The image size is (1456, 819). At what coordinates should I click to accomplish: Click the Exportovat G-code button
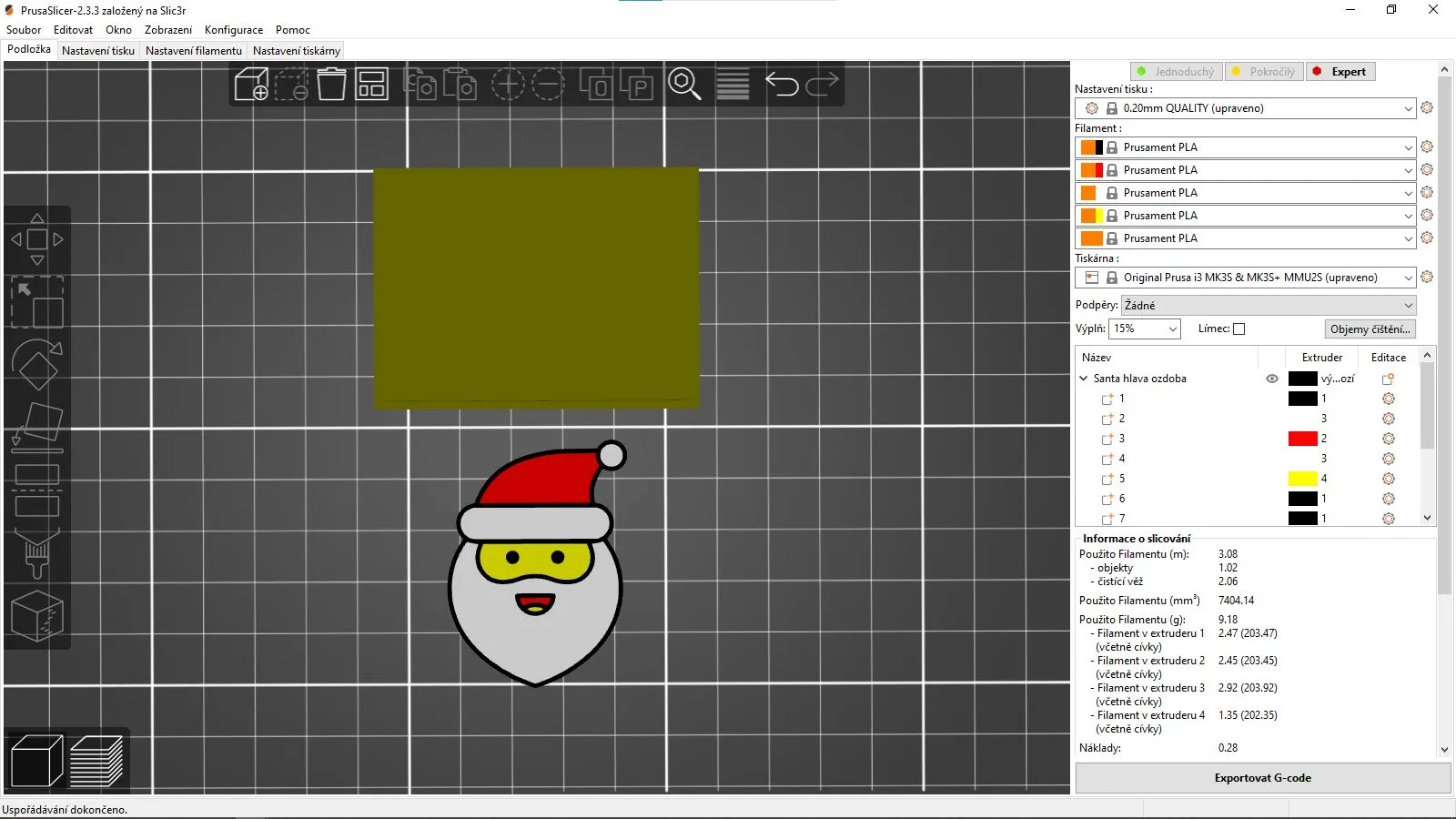(1263, 778)
